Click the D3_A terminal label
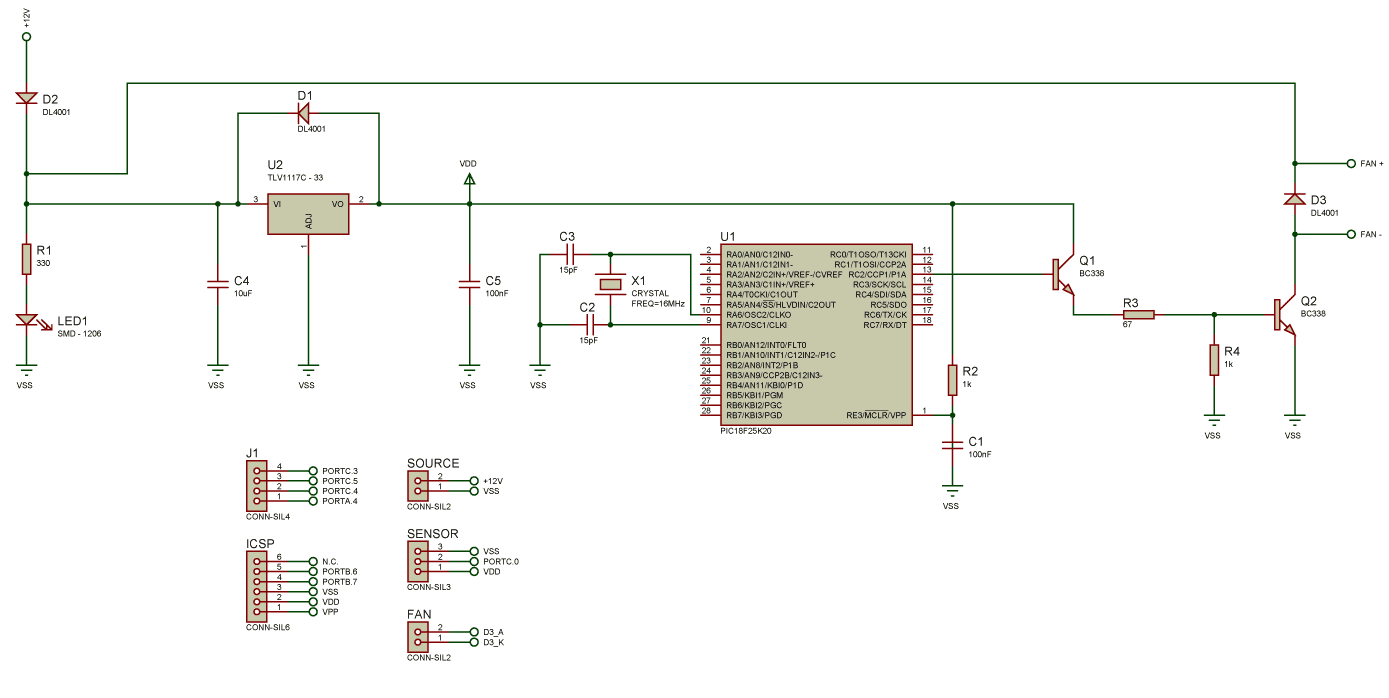The height and width of the screenshot is (698, 1389). click(493, 632)
